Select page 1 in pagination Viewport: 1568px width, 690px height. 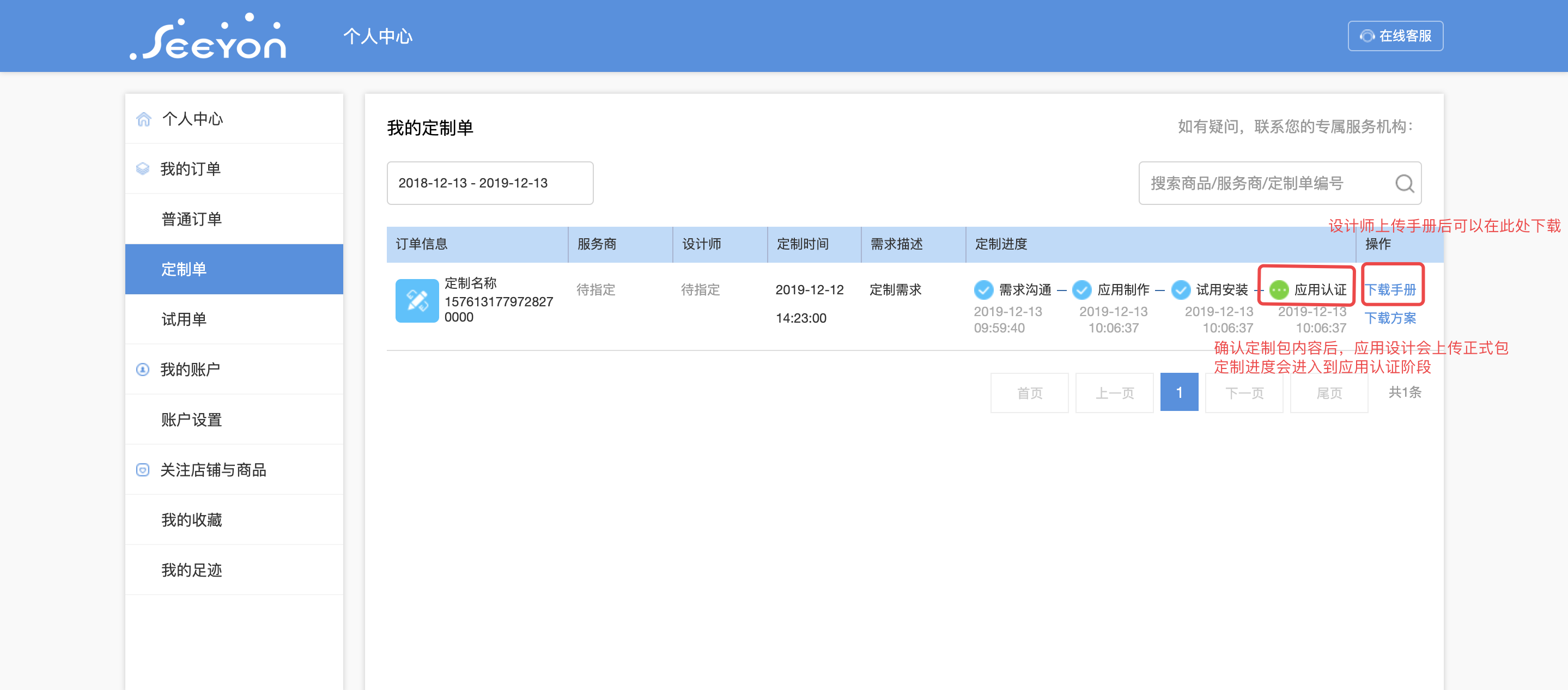[x=1179, y=393]
